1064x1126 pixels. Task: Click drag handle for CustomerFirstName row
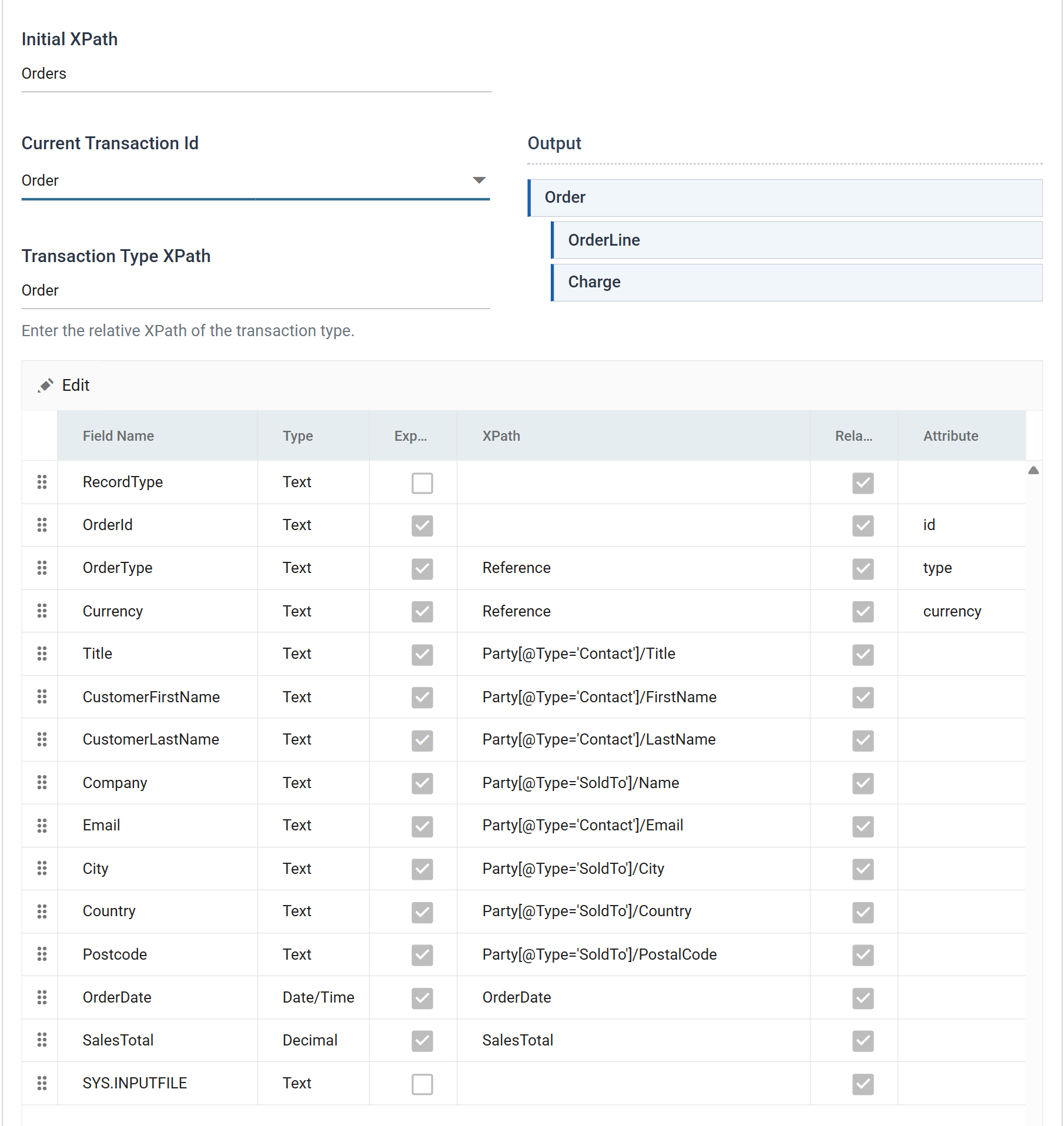[42, 696]
